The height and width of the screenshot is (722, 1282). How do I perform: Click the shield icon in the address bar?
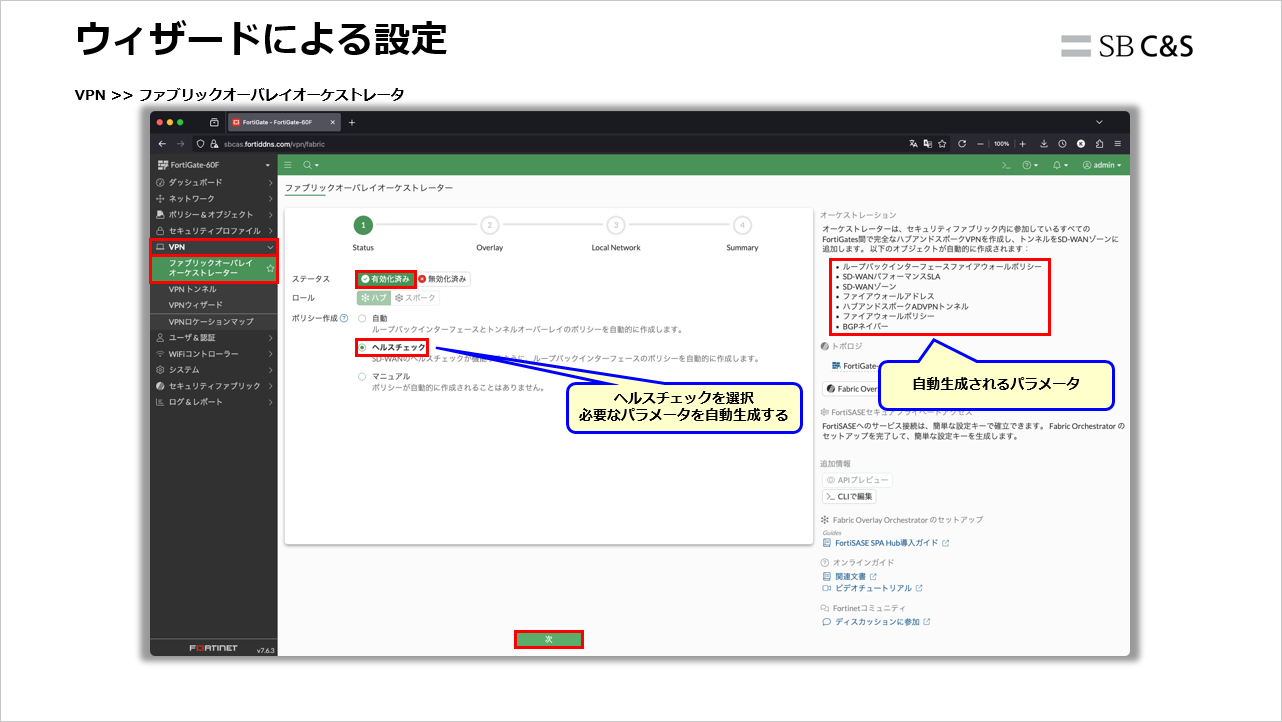[200, 143]
